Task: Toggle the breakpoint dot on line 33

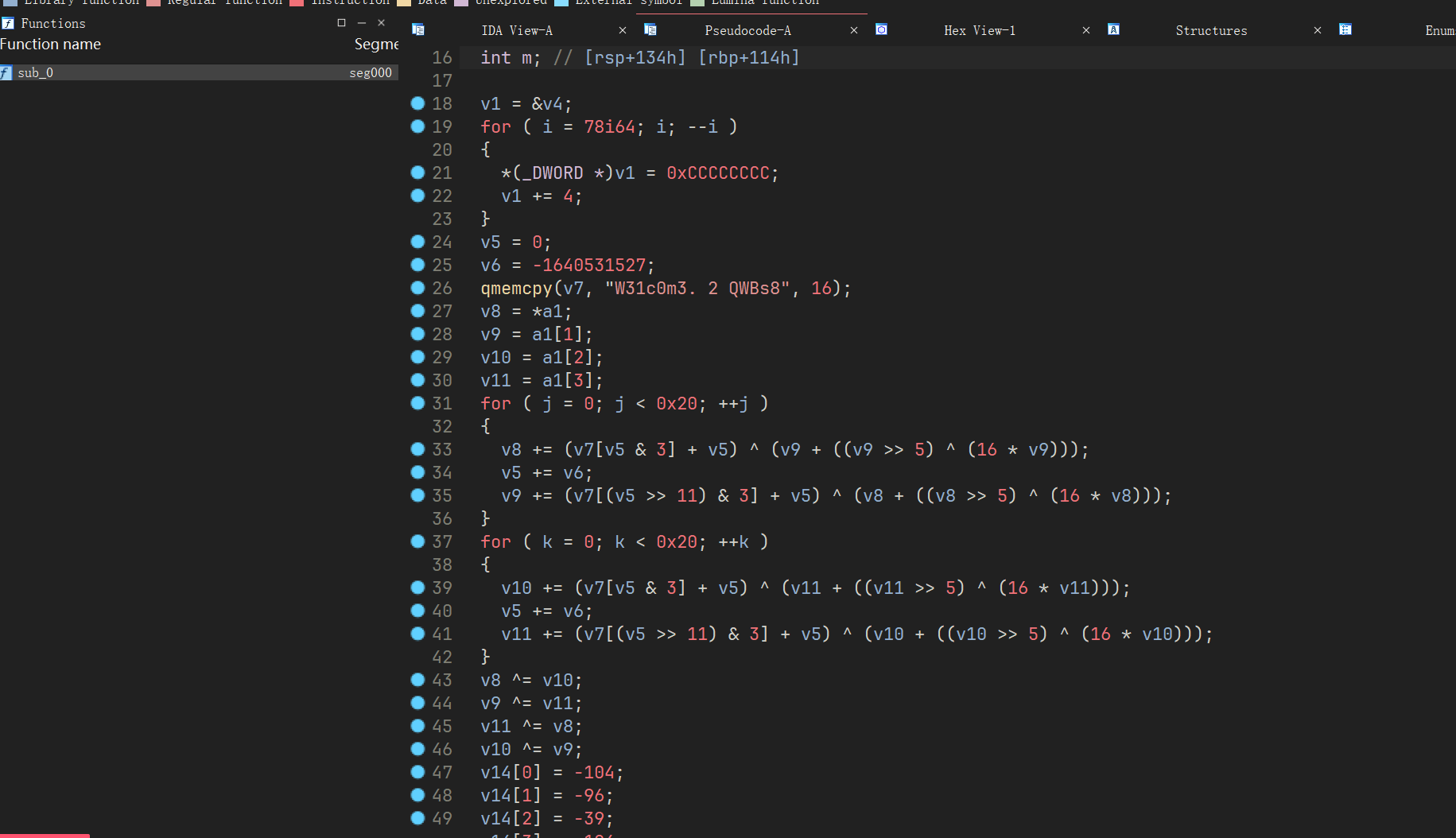Action: 417,449
